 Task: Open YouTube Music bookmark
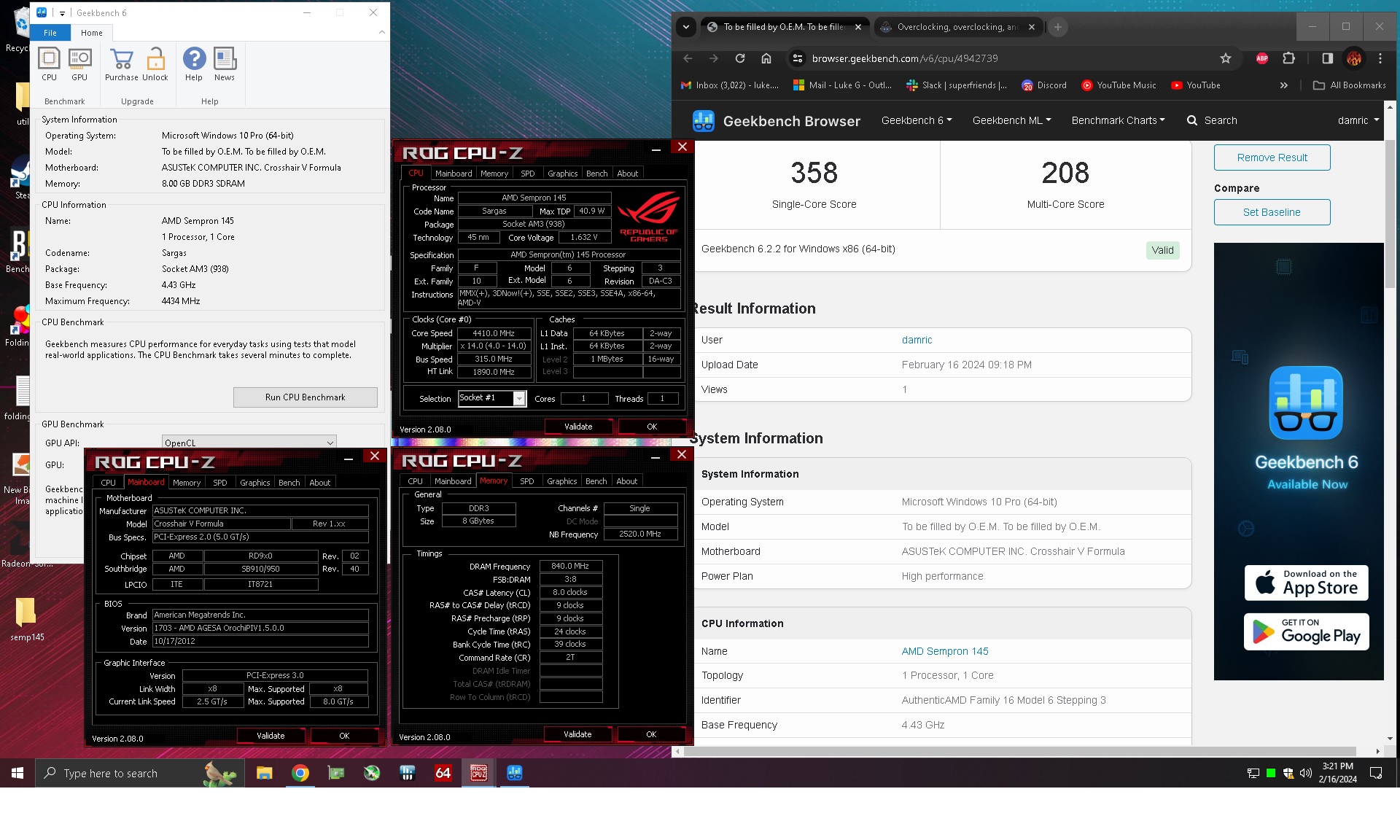point(1119,85)
